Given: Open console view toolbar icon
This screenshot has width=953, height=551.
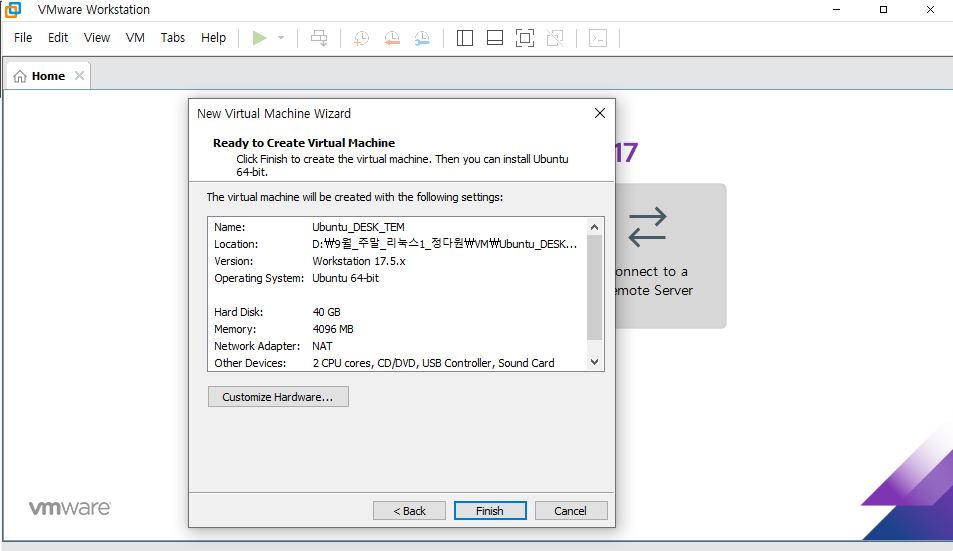Looking at the screenshot, I should tap(598, 38).
